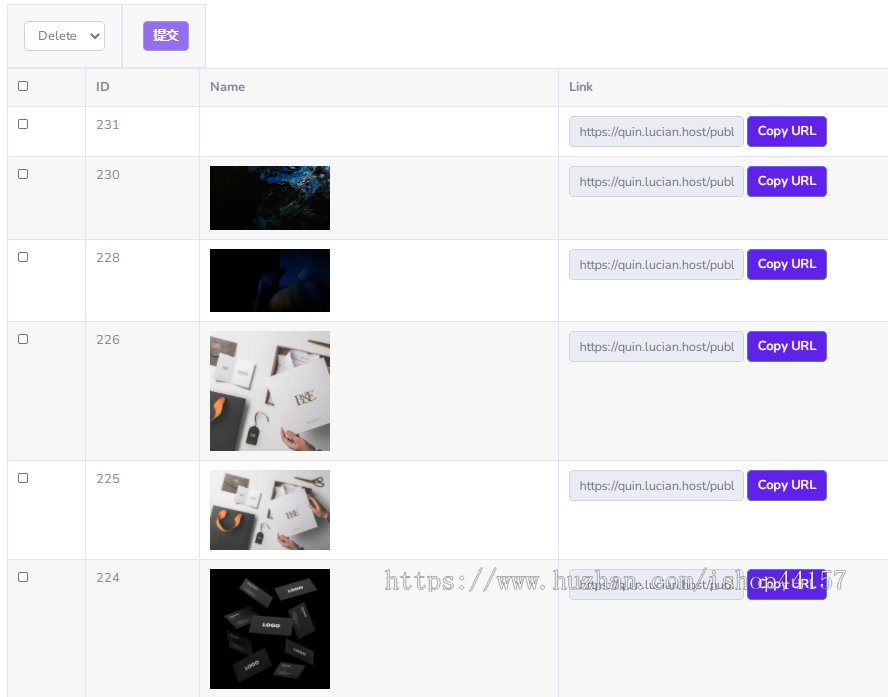Copy URL for item 231
Viewport: 888px width, 697px height.
[x=787, y=131]
